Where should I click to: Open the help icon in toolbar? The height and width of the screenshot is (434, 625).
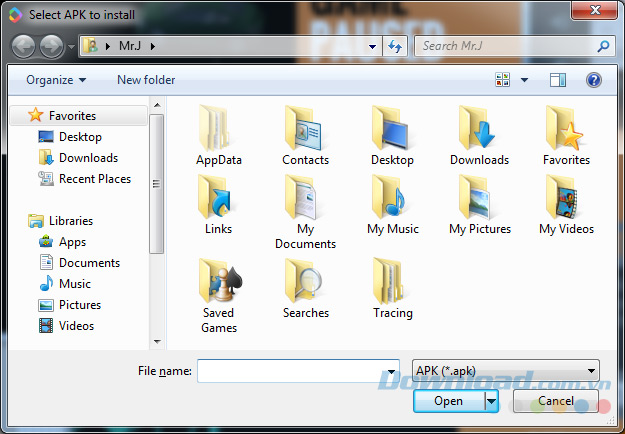(593, 80)
